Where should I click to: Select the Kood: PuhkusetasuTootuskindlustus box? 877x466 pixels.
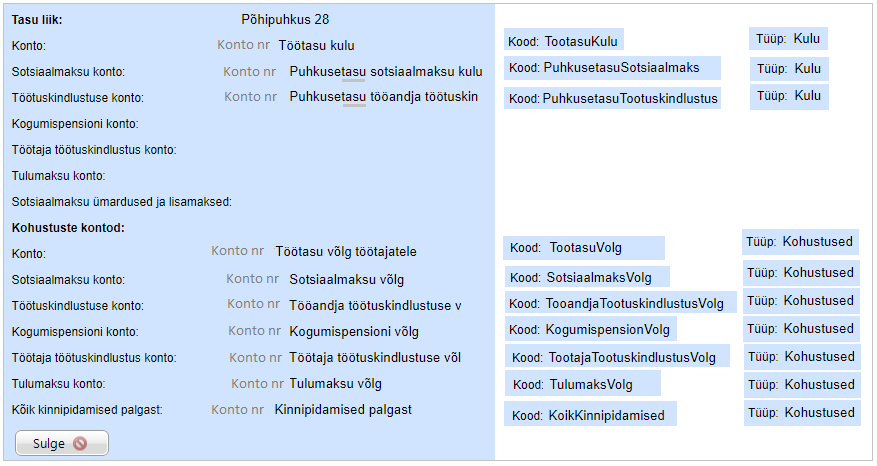pyautogui.click(x=612, y=98)
